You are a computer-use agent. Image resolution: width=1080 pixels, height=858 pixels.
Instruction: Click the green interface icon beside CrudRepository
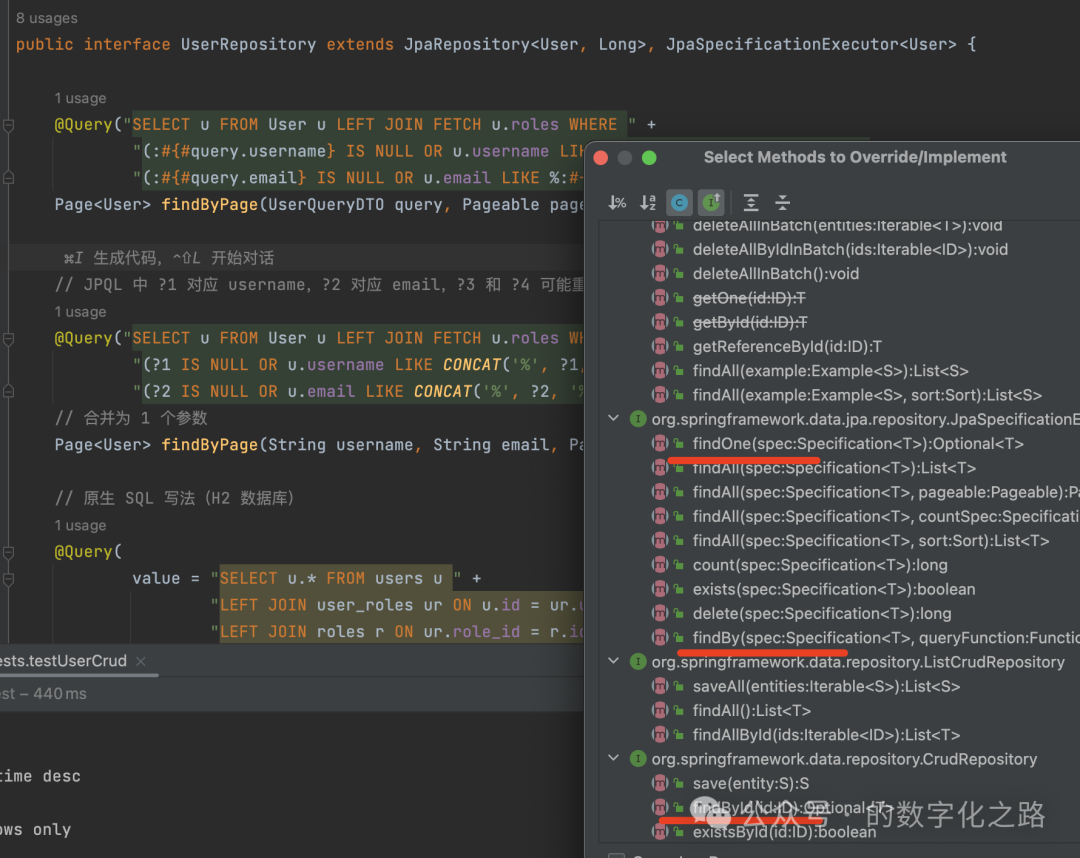click(x=638, y=759)
